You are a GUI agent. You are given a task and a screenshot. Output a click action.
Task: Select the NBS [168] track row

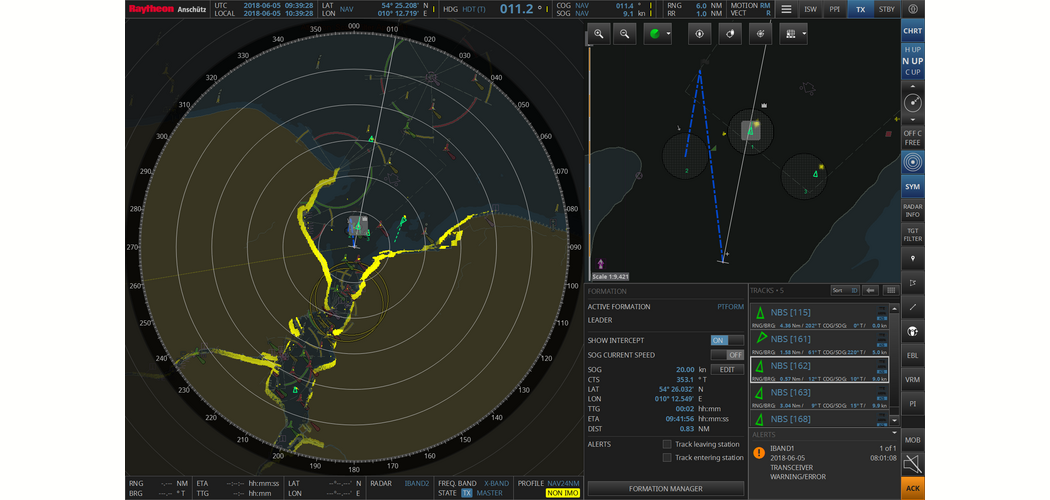click(x=820, y=419)
